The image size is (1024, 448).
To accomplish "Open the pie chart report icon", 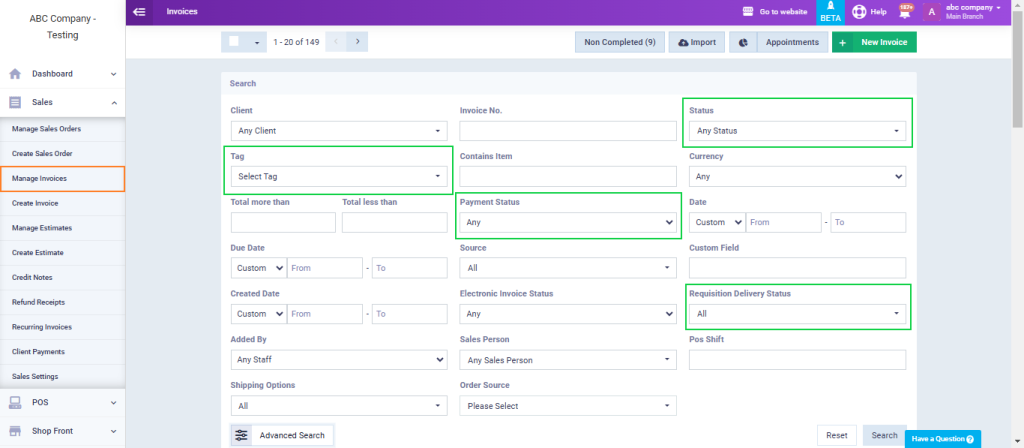I will [743, 42].
